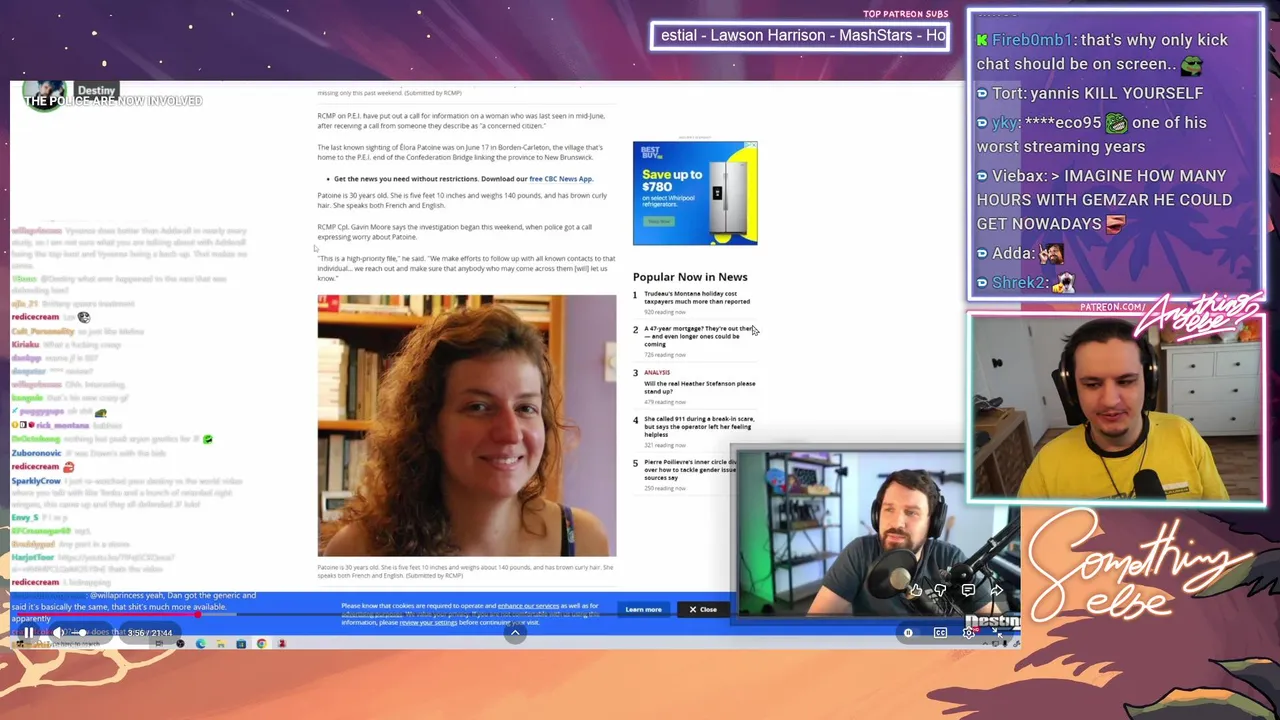Click the Chrome icon in the taskbar
Viewport: 1280px width, 720px height.
[261, 644]
